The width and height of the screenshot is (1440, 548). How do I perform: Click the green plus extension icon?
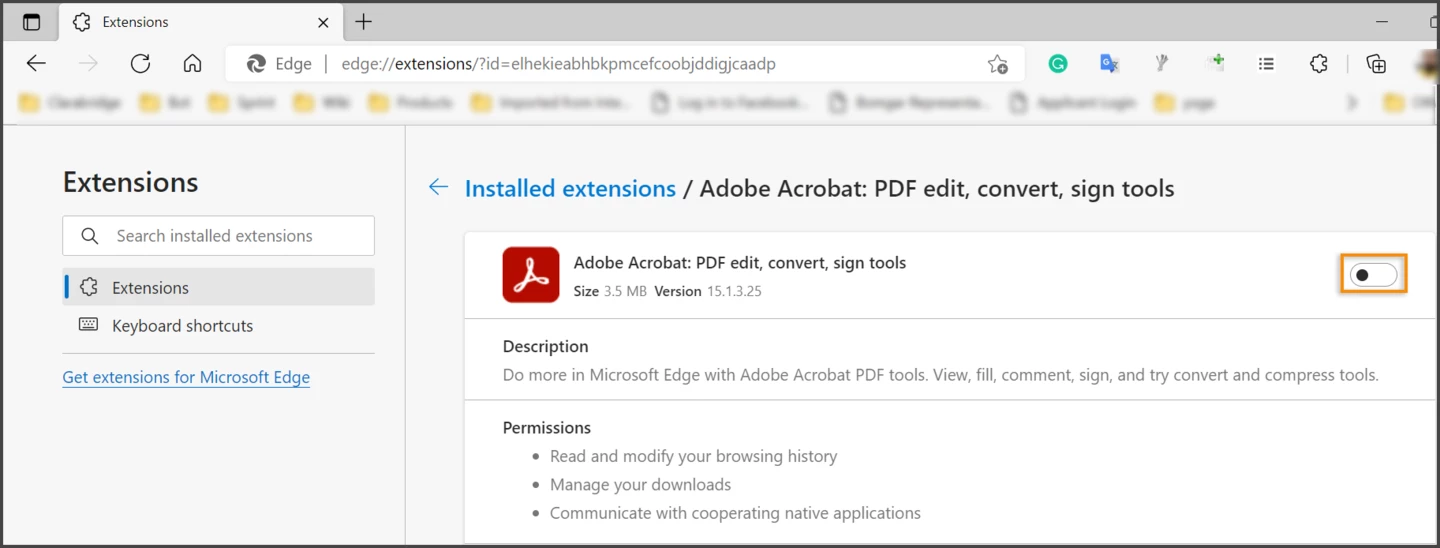[x=1216, y=62]
